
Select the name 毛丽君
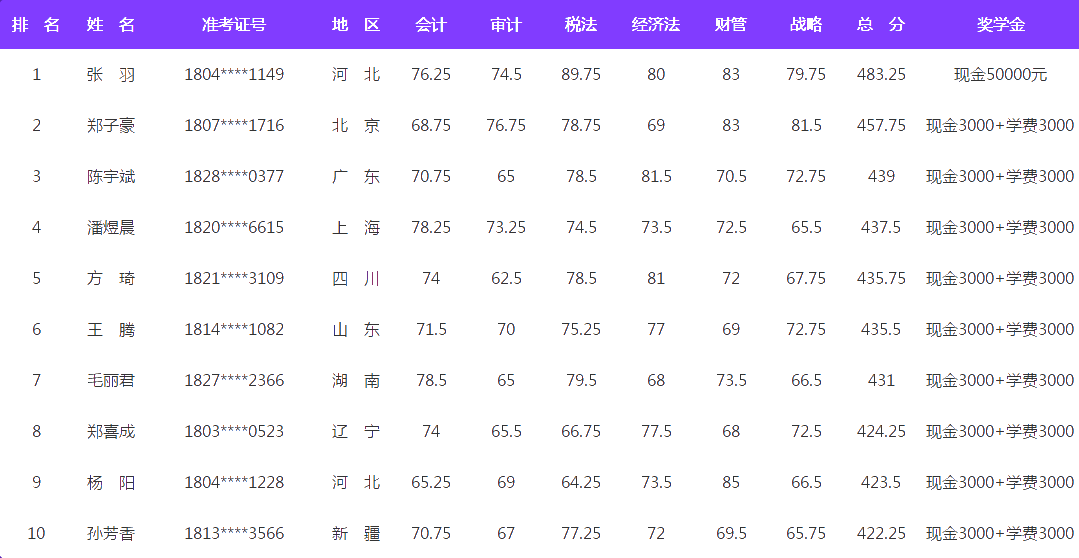click(110, 380)
